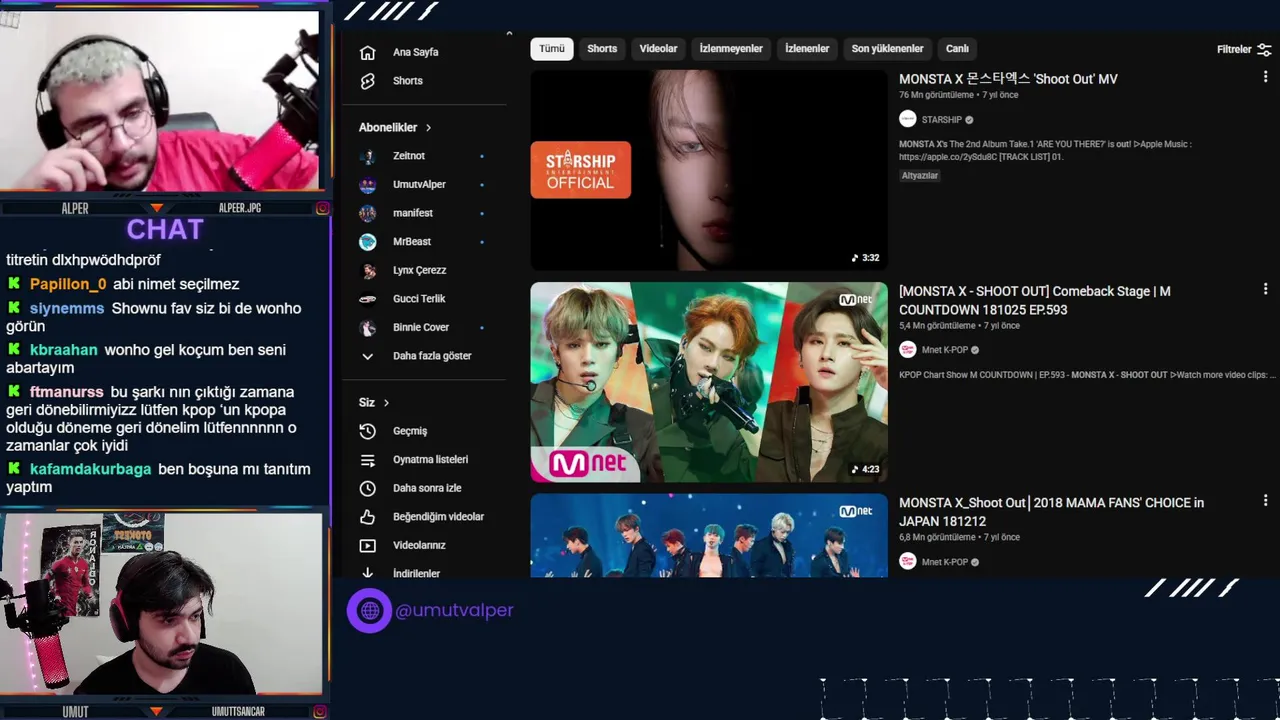
Task: Open Beğendiğim videolar thumbs-up icon
Action: pos(367,517)
